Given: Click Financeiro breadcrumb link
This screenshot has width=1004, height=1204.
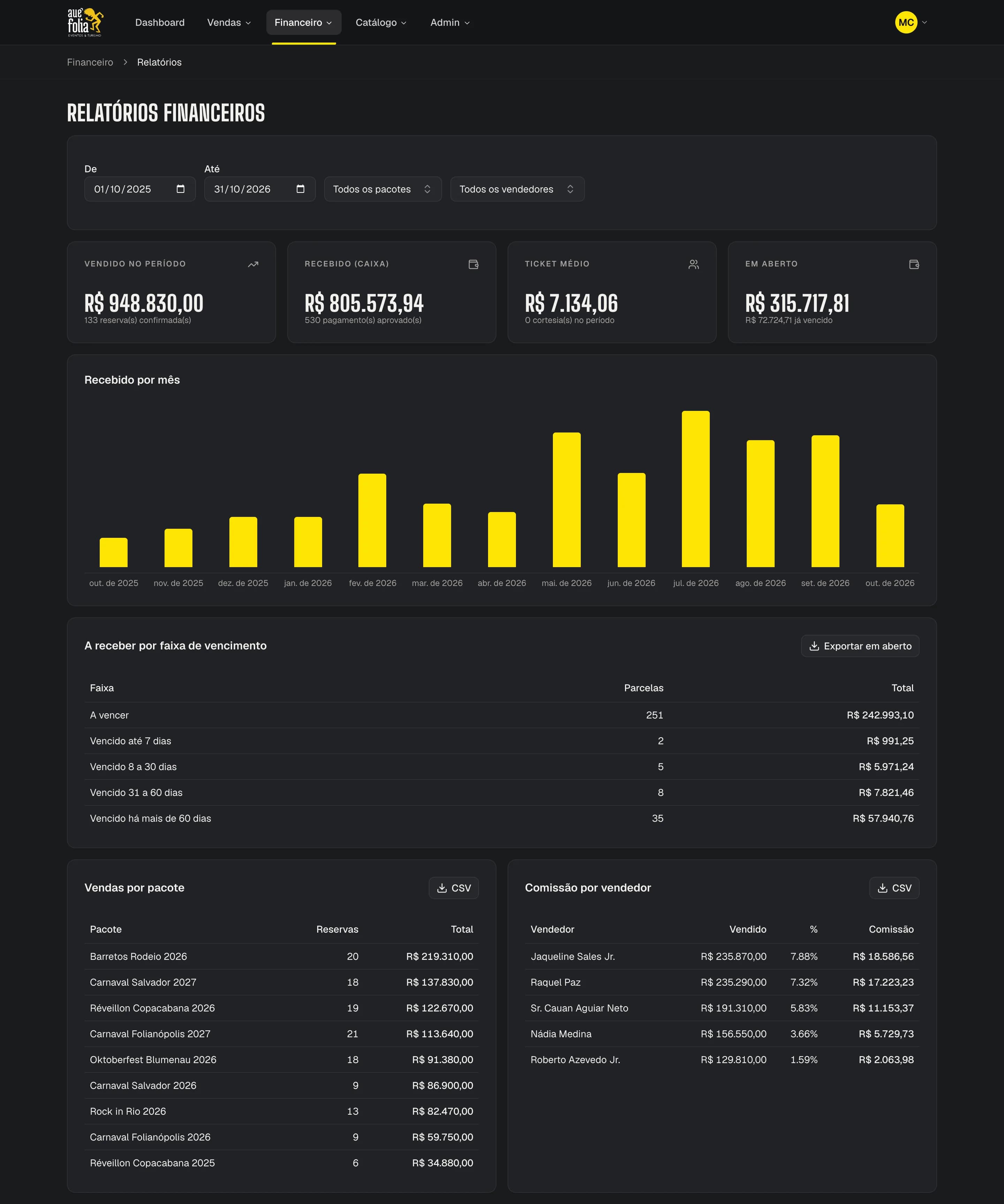Looking at the screenshot, I should click(x=90, y=62).
